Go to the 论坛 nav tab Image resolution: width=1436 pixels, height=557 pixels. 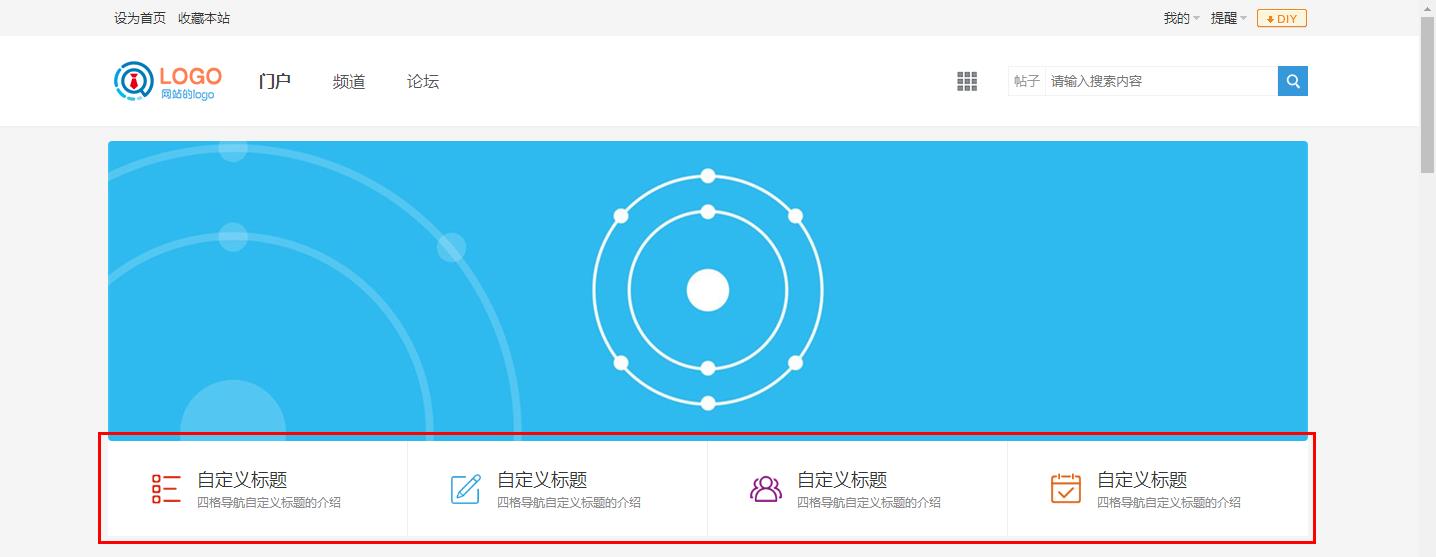423,81
